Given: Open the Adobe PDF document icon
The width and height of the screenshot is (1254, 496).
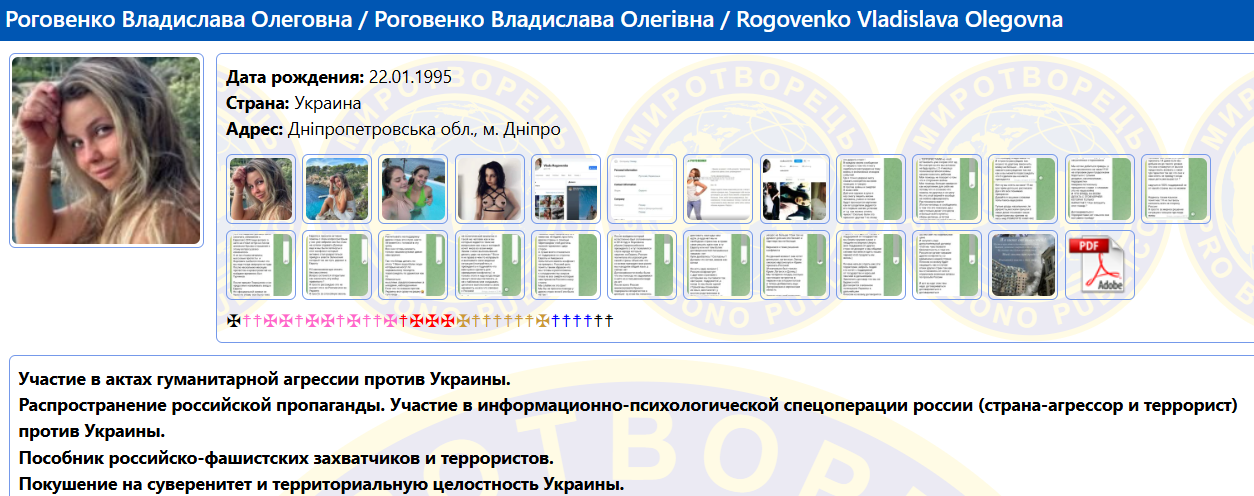Looking at the screenshot, I should (1100, 265).
